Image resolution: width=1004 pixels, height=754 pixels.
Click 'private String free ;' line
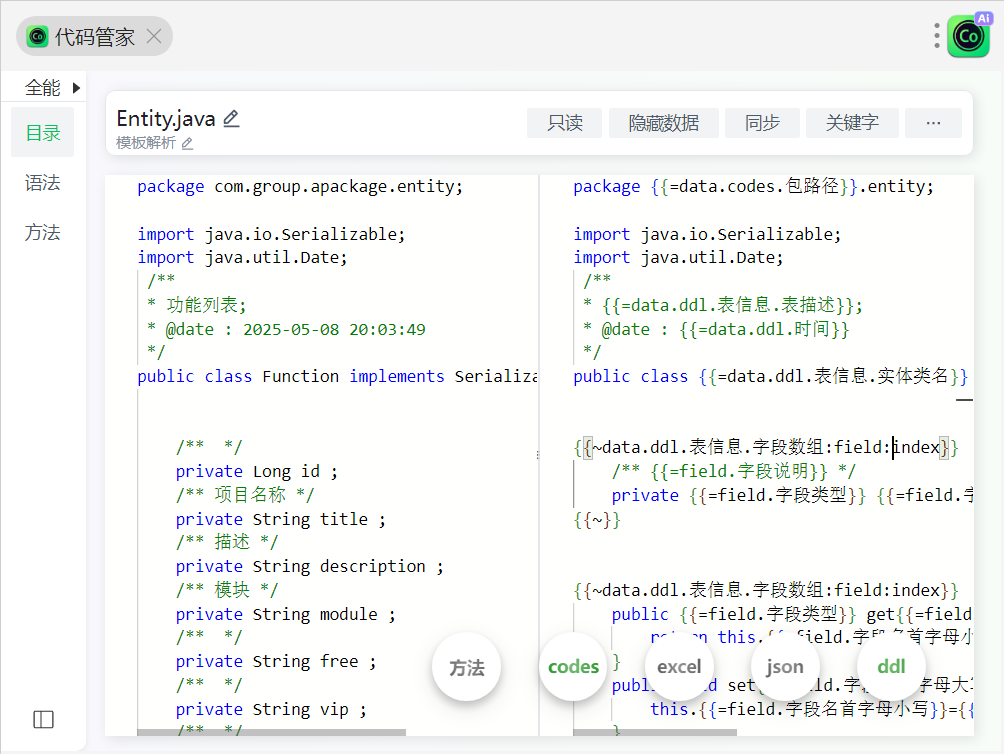tap(276, 661)
